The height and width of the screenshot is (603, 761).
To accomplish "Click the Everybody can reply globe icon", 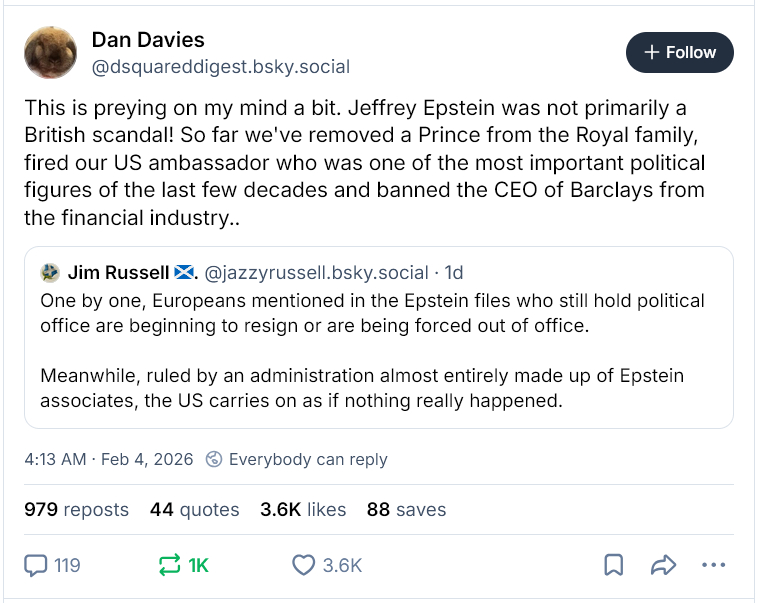I will coord(213,460).
